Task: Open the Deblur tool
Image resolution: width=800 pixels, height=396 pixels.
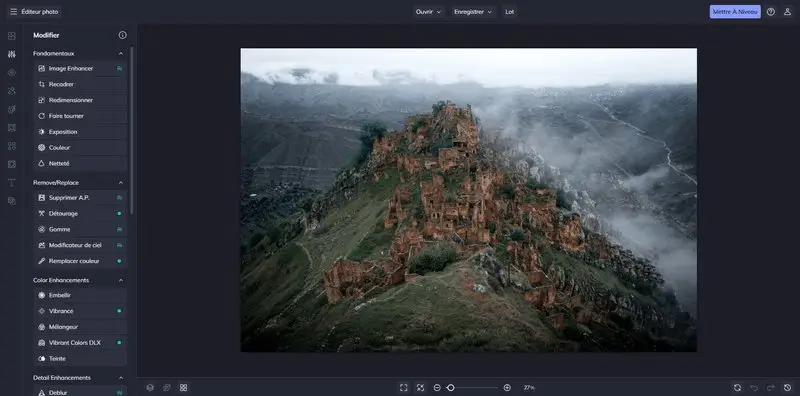Action: coord(81,391)
